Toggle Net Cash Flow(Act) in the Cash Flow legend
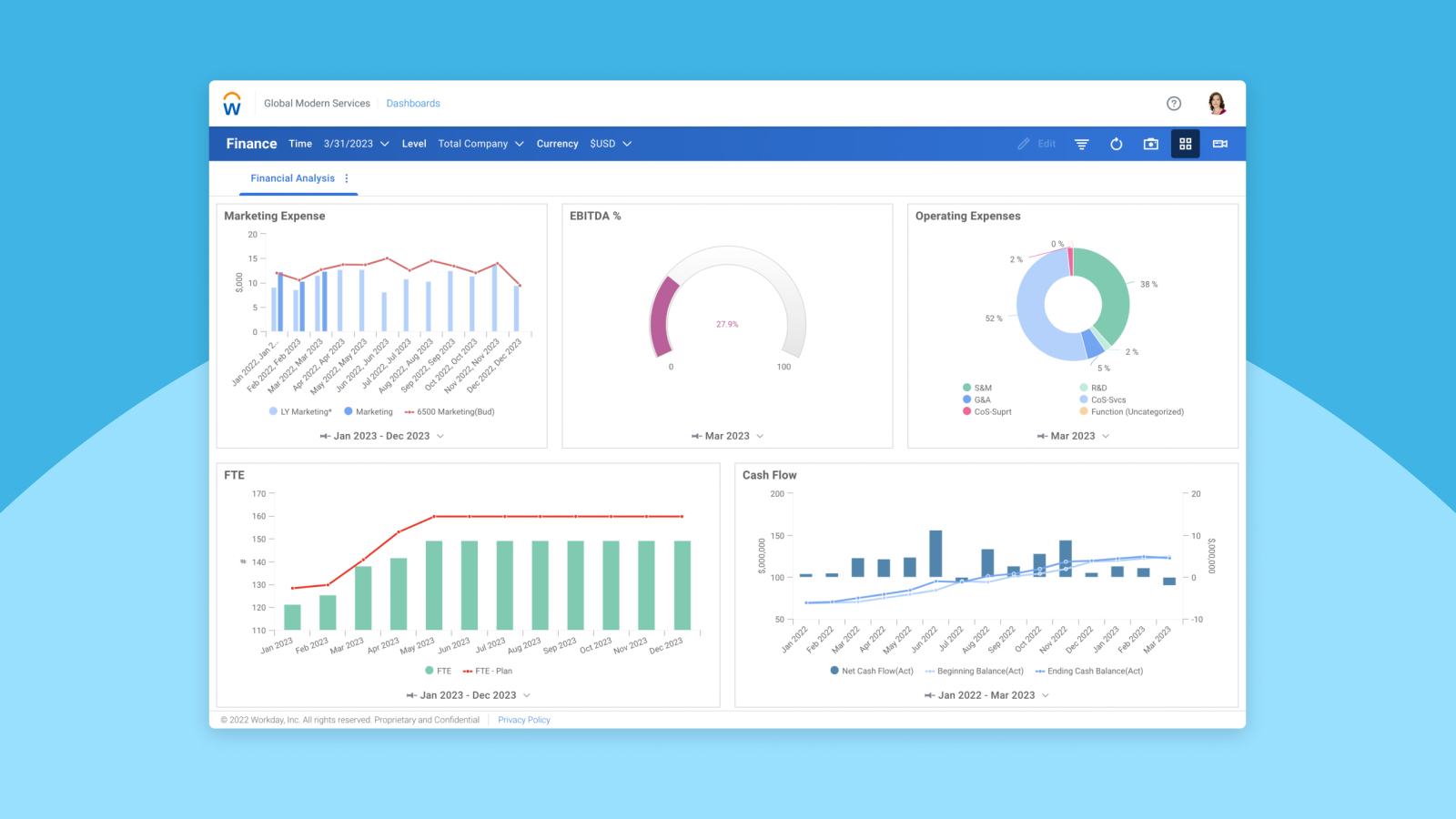Viewport: 1456px width, 819px height. (x=872, y=671)
